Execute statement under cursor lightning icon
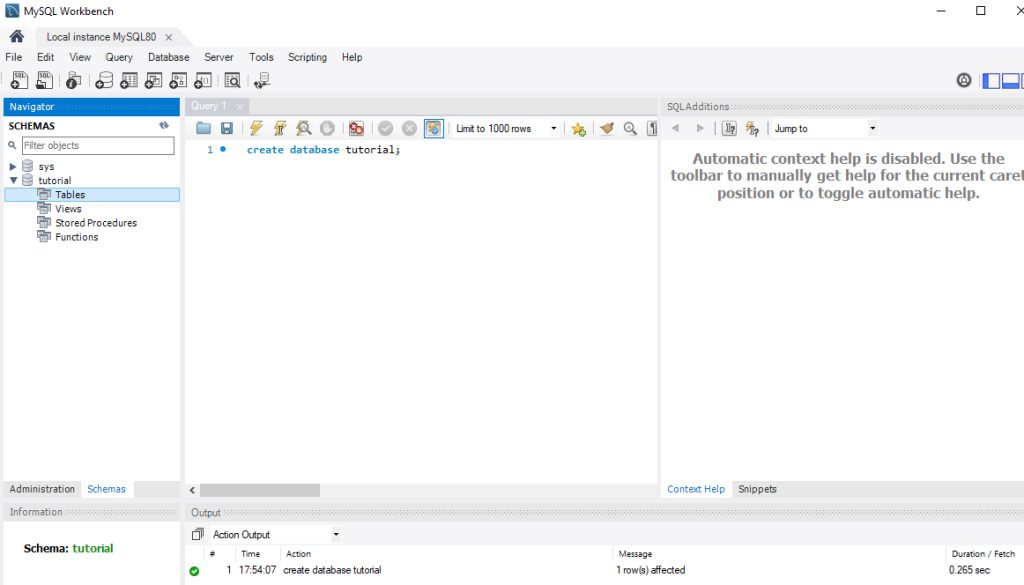 (x=280, y=129)
